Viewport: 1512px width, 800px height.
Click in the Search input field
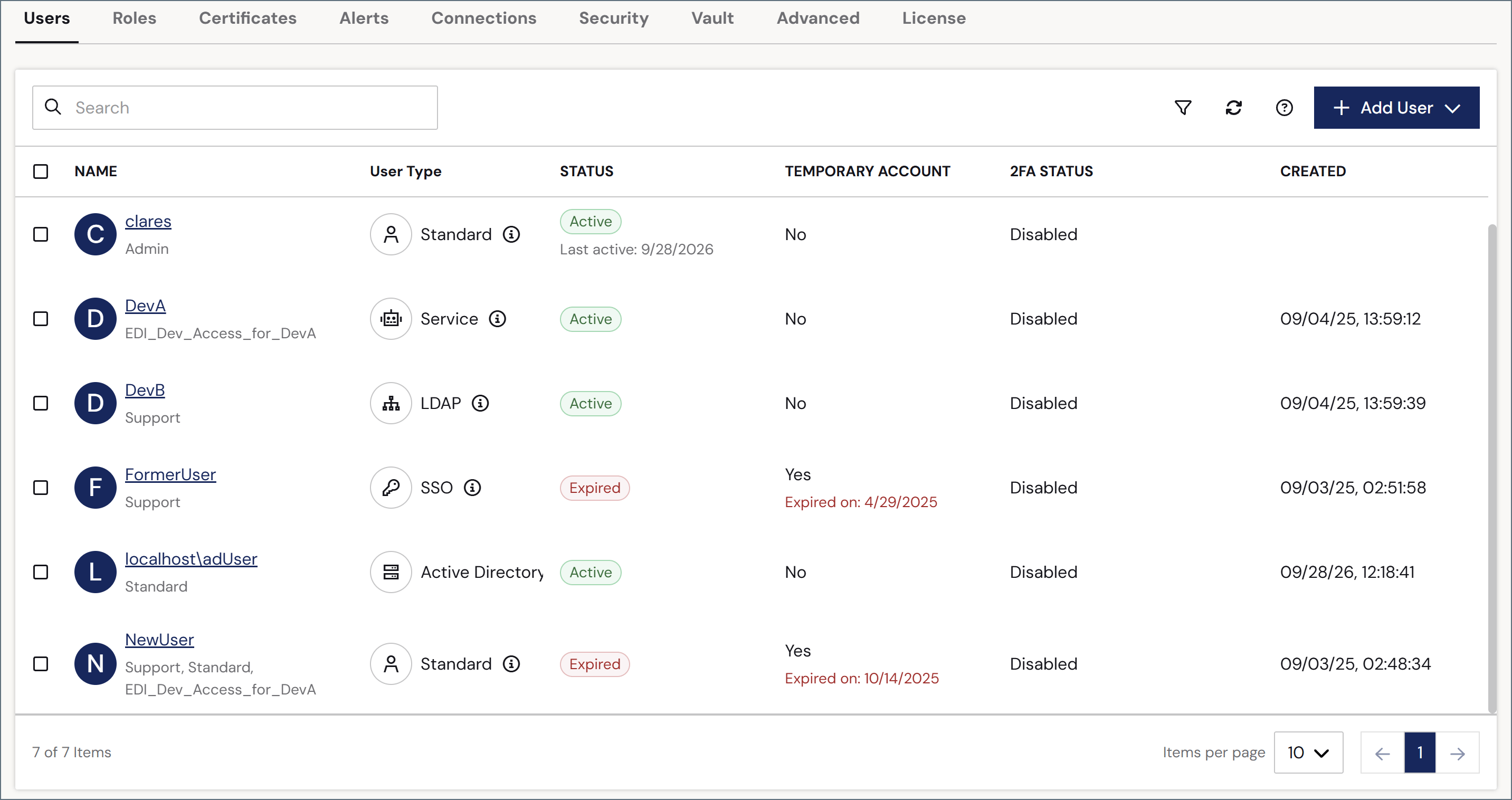(235, 108)
